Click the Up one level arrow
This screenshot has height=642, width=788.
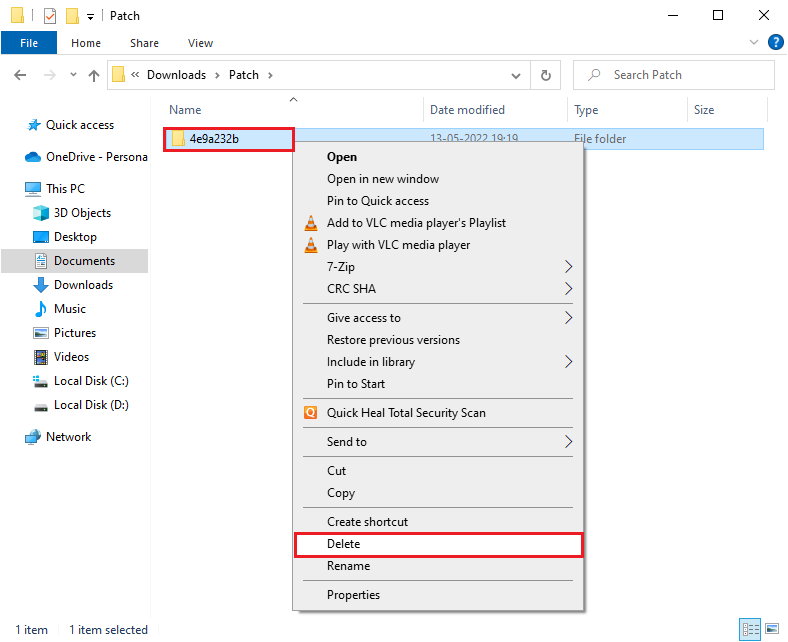pyautogui.click(x=94, y=75)
